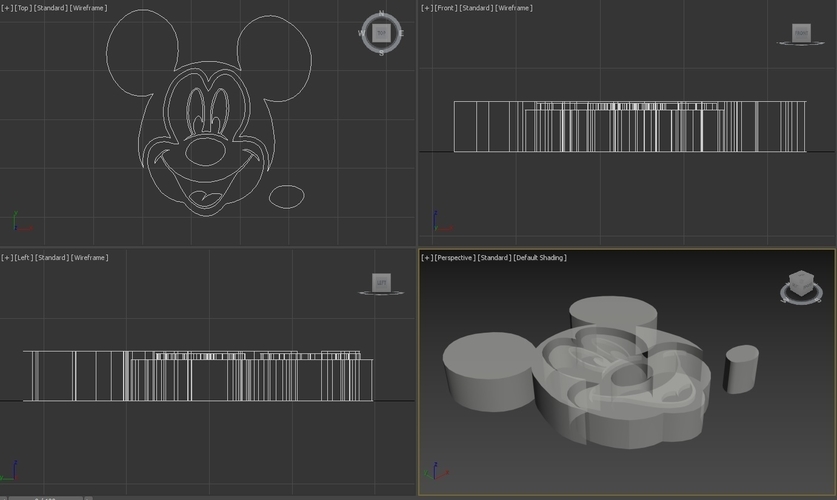
Task: Click the N compass letter on Top ViewCube
Action: 381,13
